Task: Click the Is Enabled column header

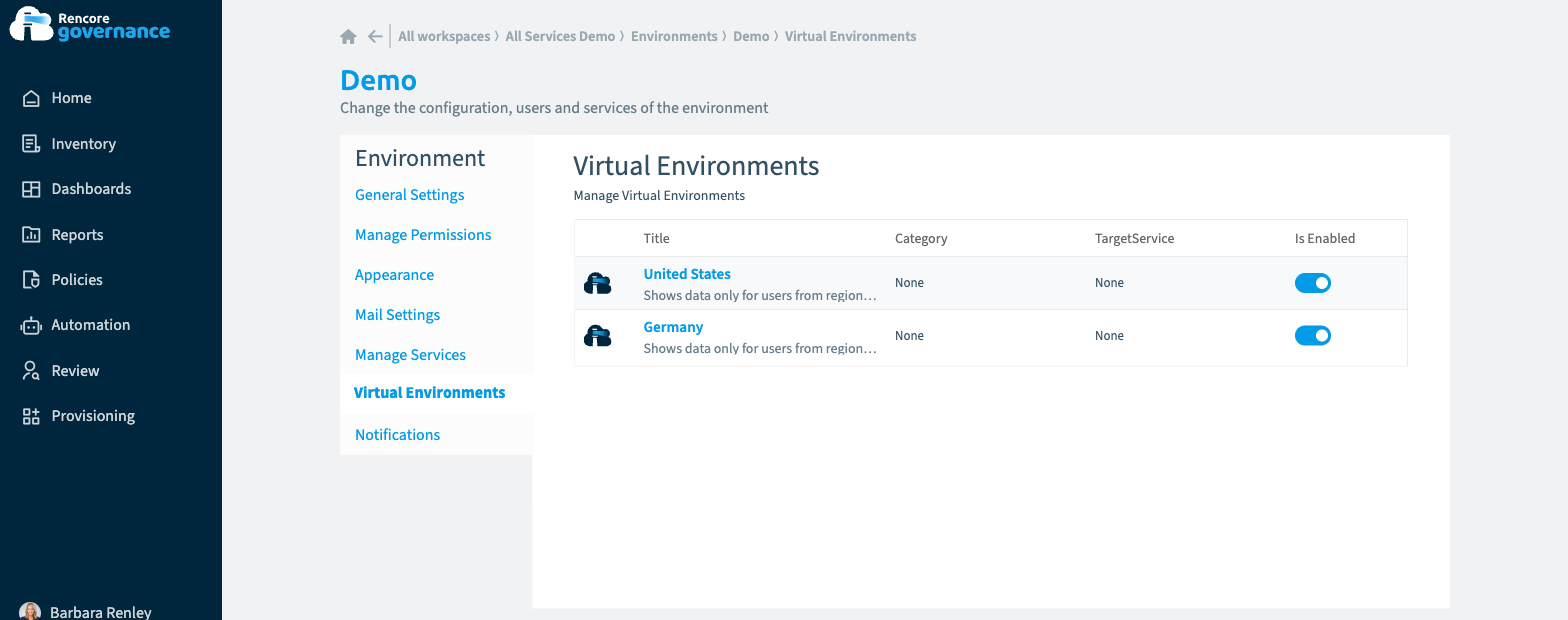Action: click(1325, 239)
